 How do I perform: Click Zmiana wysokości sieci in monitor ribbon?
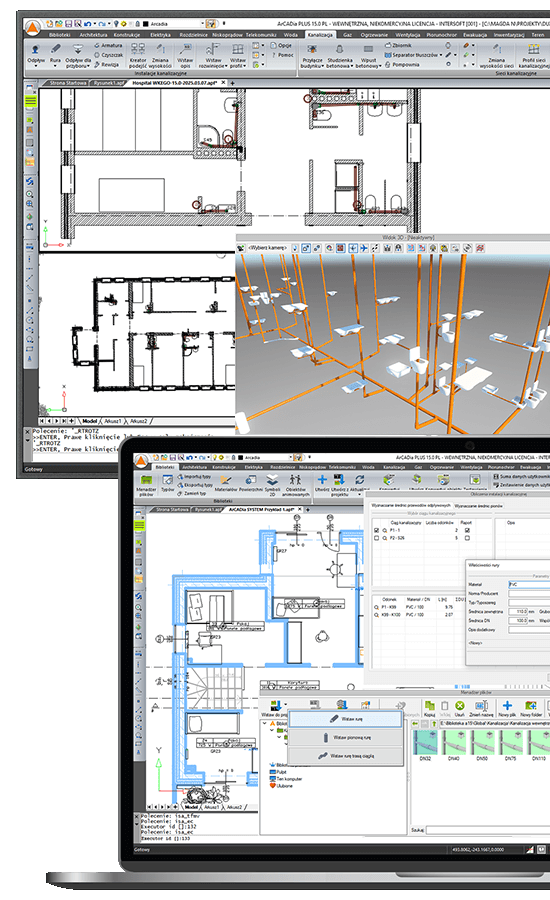(497, 56)
